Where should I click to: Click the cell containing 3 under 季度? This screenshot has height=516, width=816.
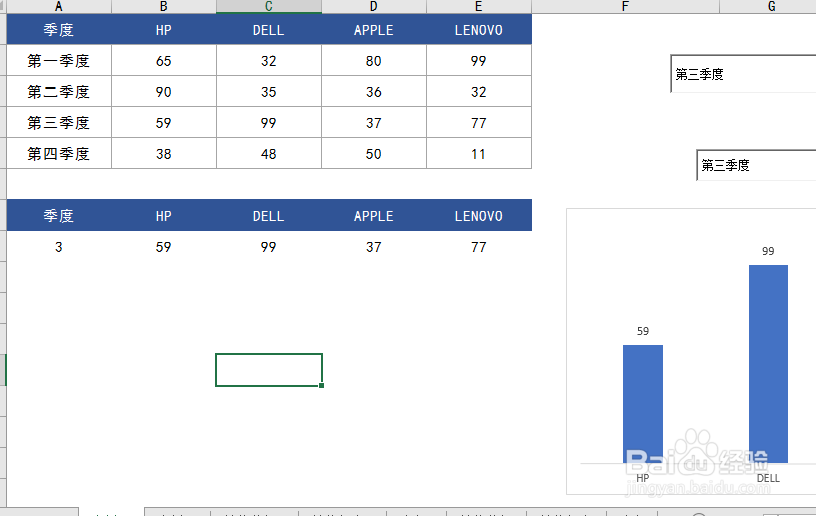tap(59, 247)
